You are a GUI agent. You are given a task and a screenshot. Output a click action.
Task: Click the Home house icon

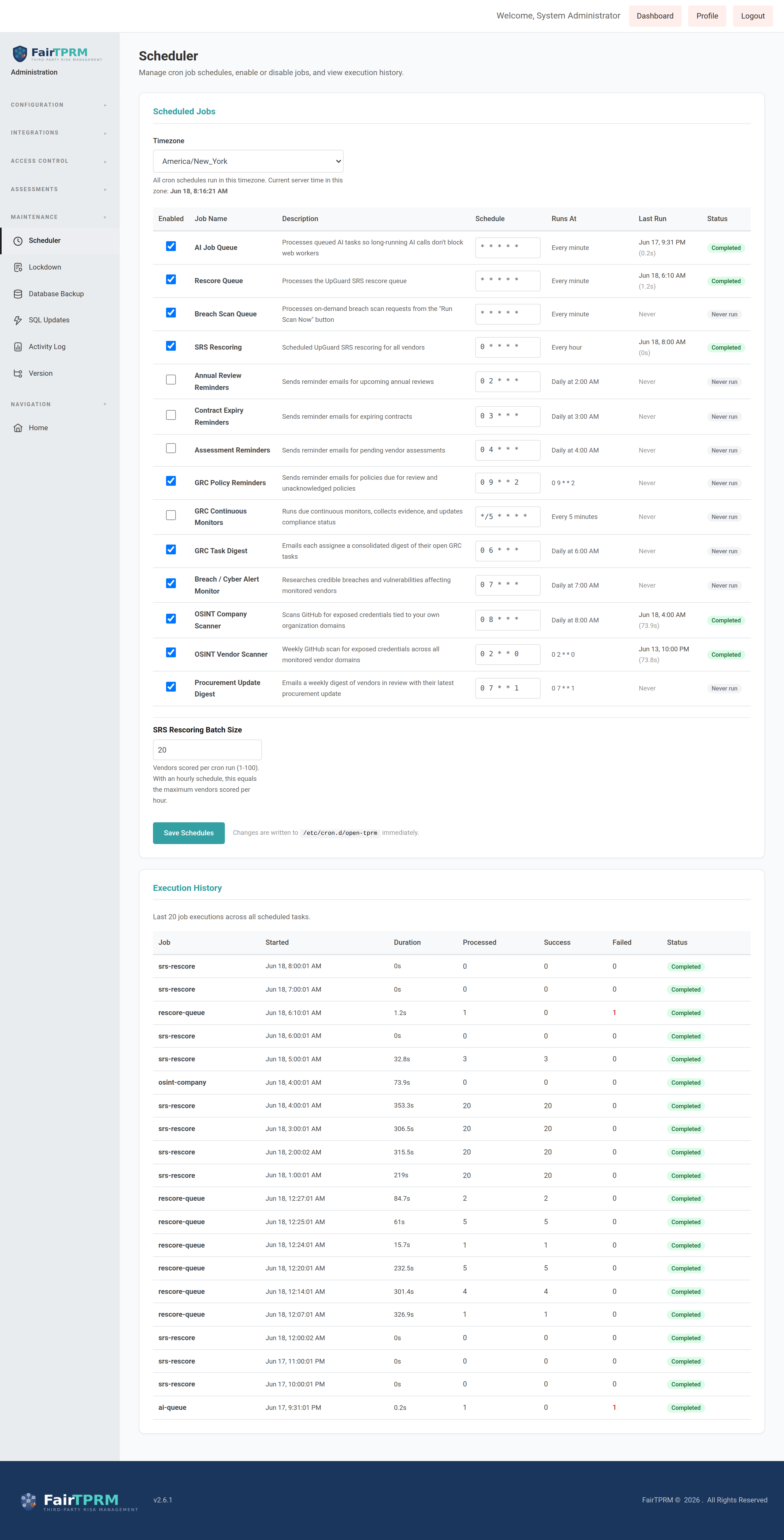tap(18, 428)
